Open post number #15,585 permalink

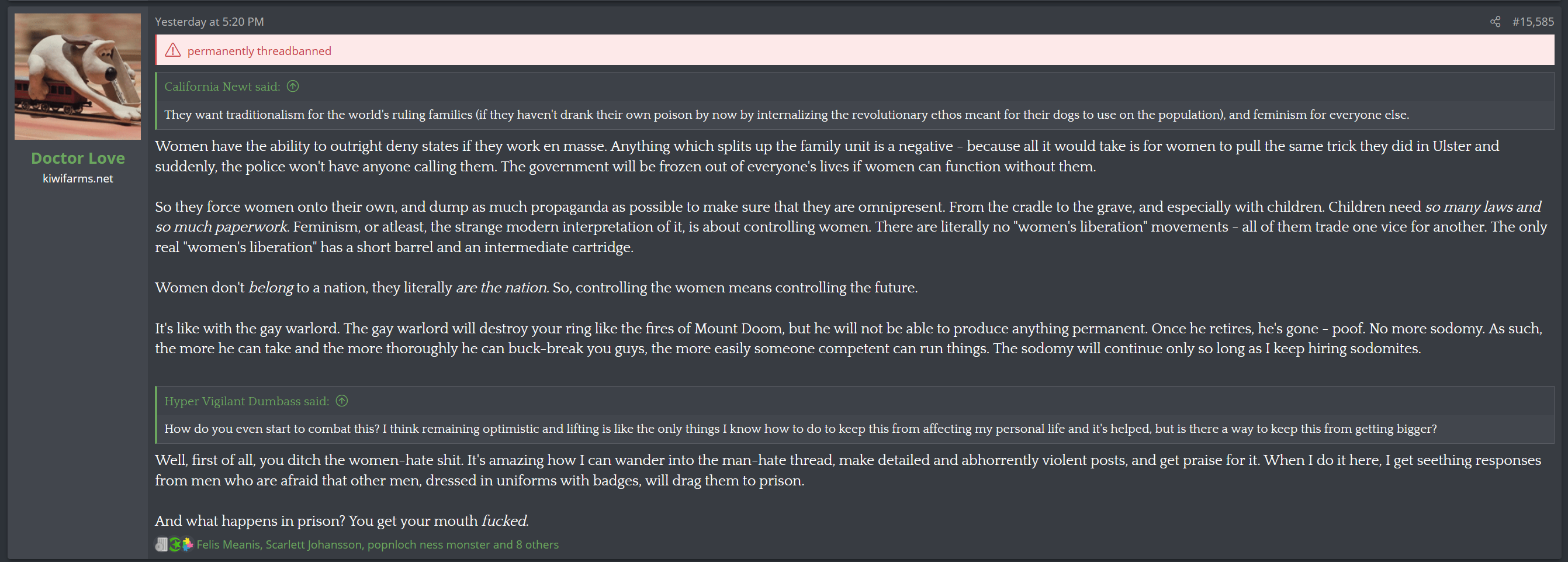pos(1533,22)
